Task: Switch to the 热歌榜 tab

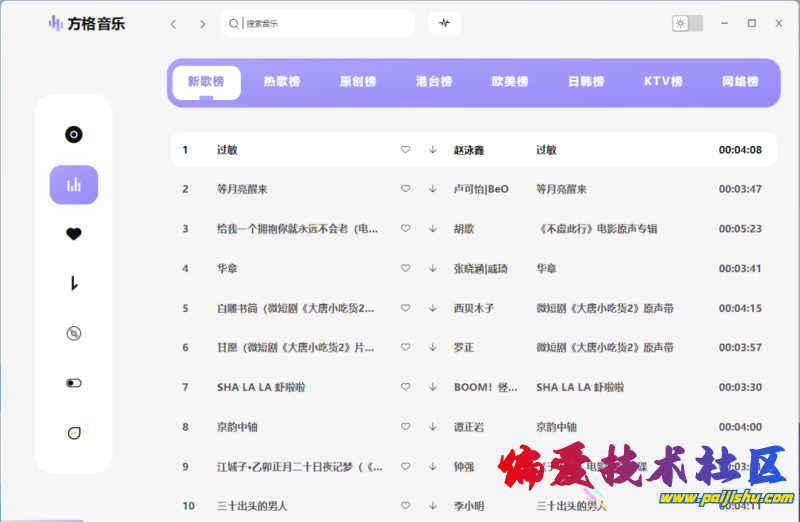Action: pyautogui.click(x=281, y=82)
